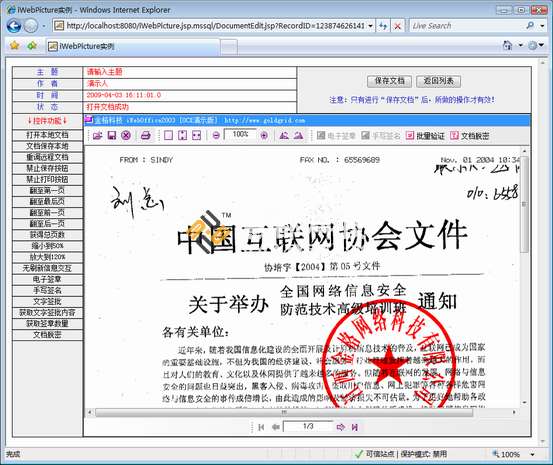Viewport: 553px width, 465px height.
Task: Go to first page navigation icon
Action: pyautogui.click(x=261, y=427)
